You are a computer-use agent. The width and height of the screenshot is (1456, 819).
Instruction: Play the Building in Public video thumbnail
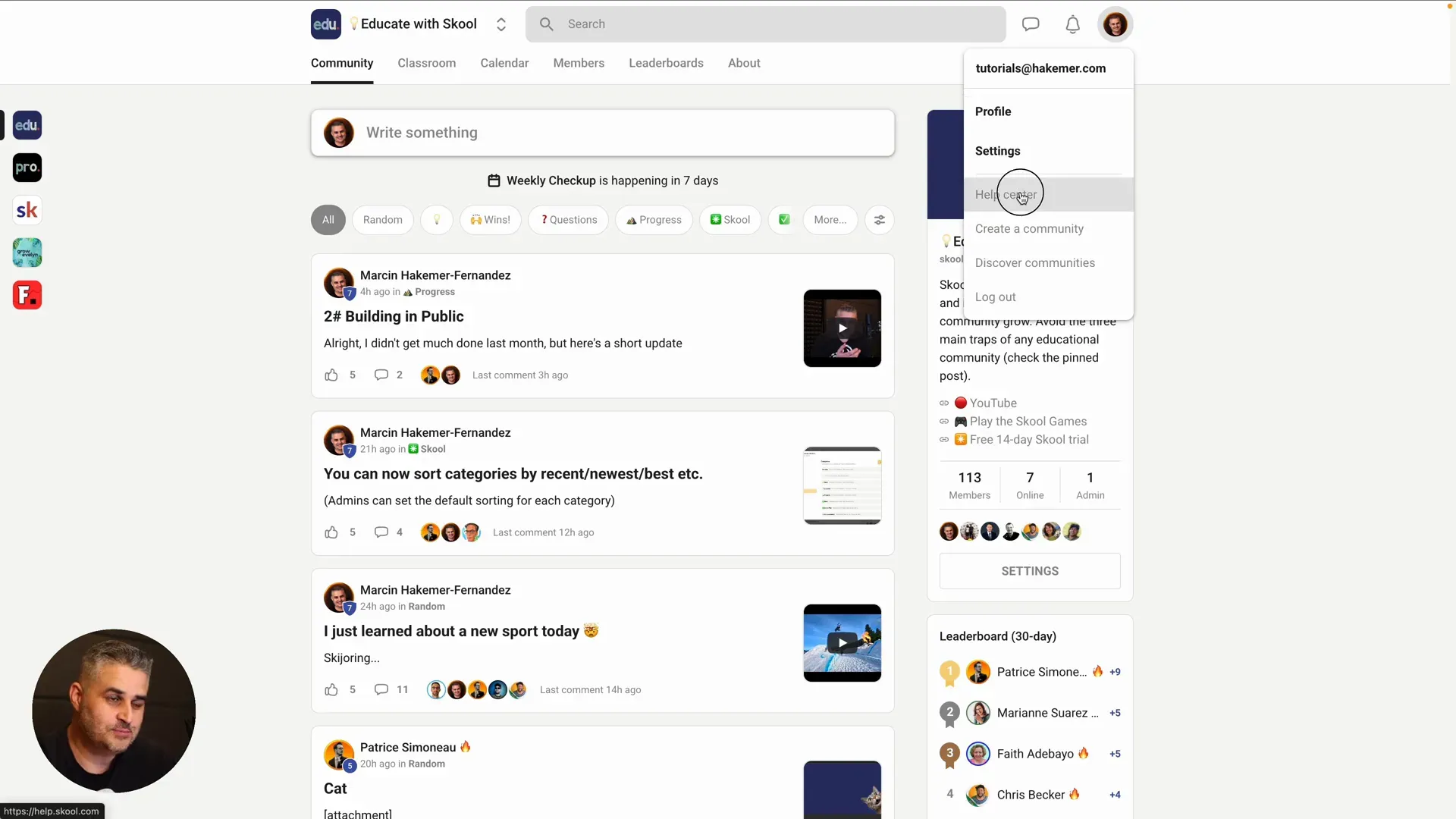843,328
